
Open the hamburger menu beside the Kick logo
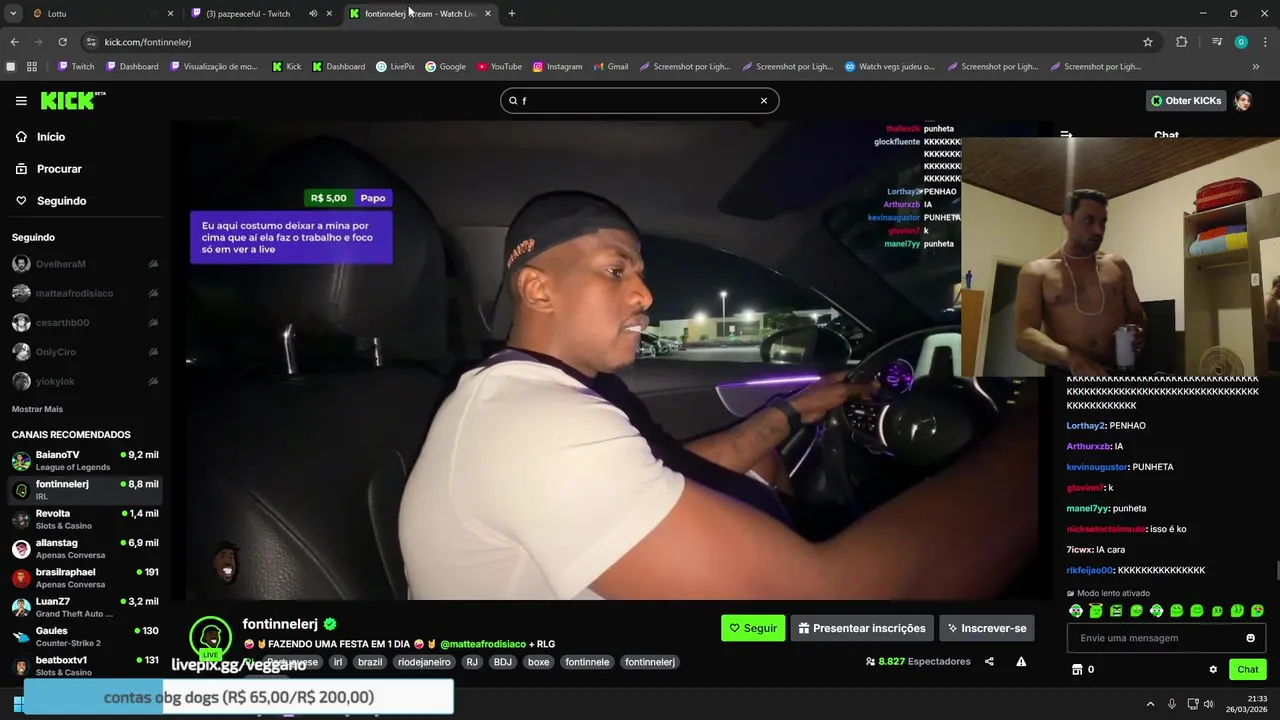coord(21,101)
